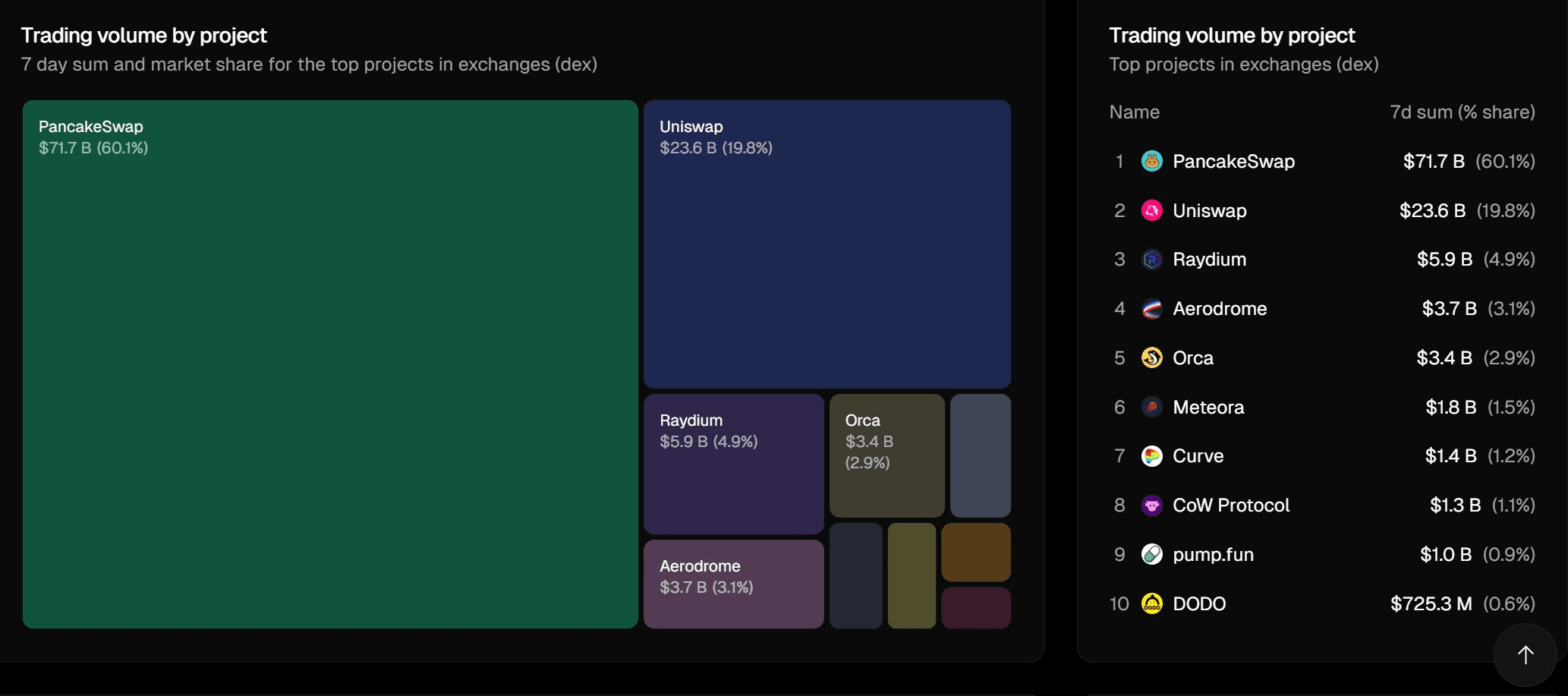
Task: Select the Orca treemap block
Action: point(887,455)
